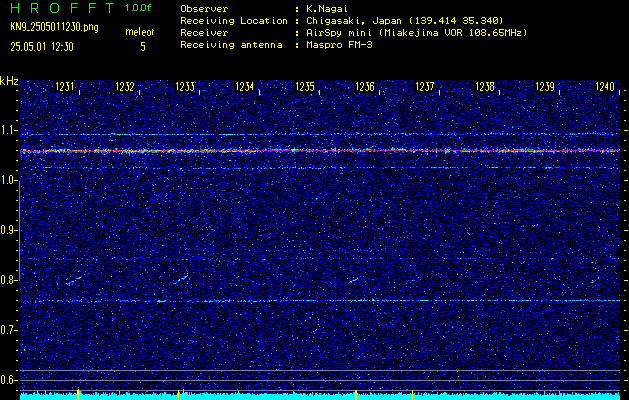Screen dimensions: 629x400
Task: Click yellow meteor marker between 1236 and 1237
Action: pyautogui.click(x=412, y=395)
